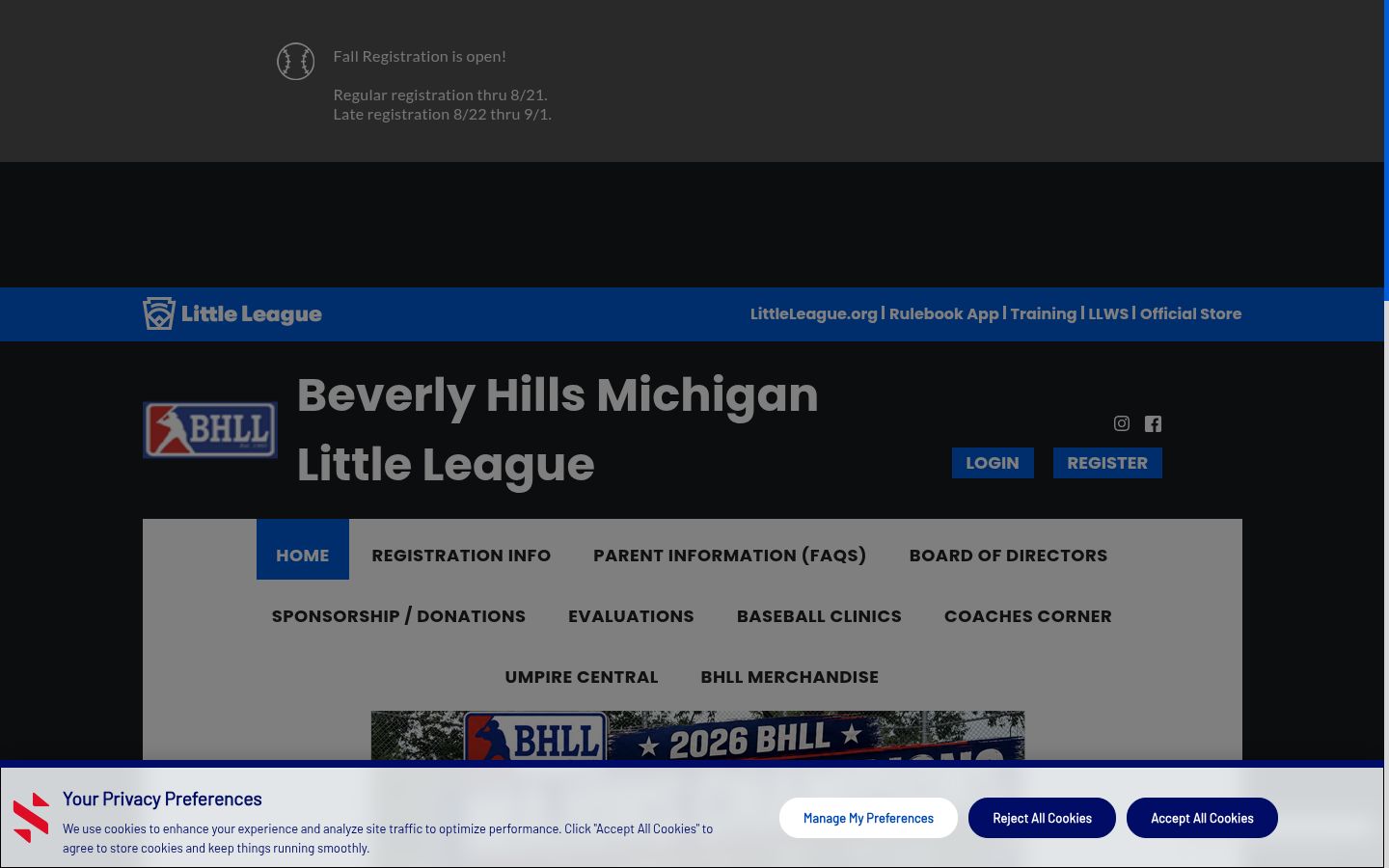Go to Parent Information (FAQs)

pyautogui.click(x=730, y=555)
